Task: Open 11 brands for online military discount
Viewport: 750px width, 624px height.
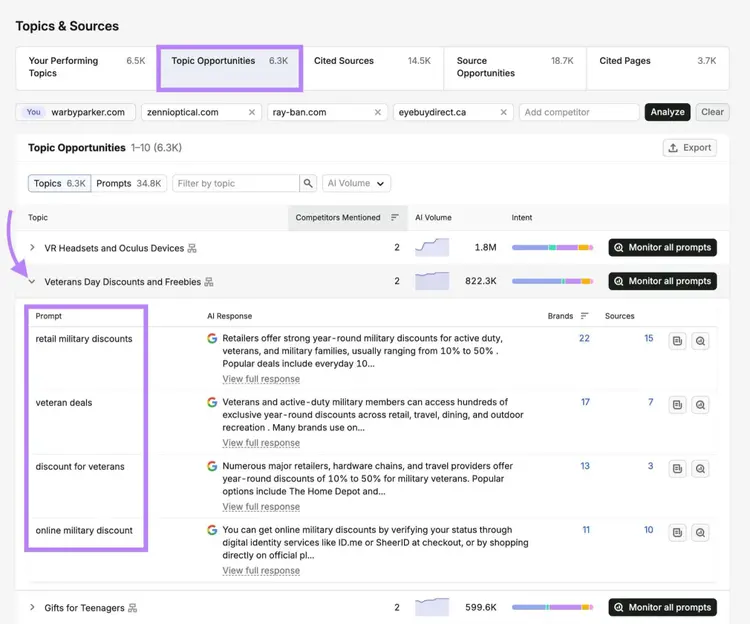Action: tap(586, 530)
